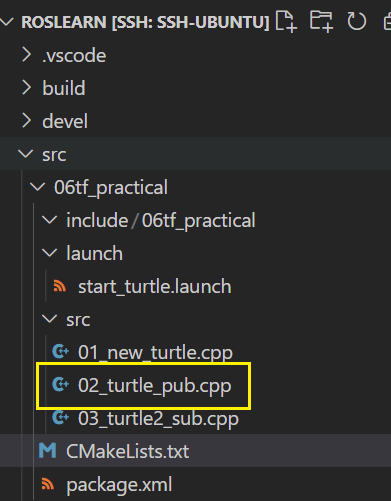Select the include/06tf_practical folder
The height and width of the screenshot is (501, 391).
161,221
